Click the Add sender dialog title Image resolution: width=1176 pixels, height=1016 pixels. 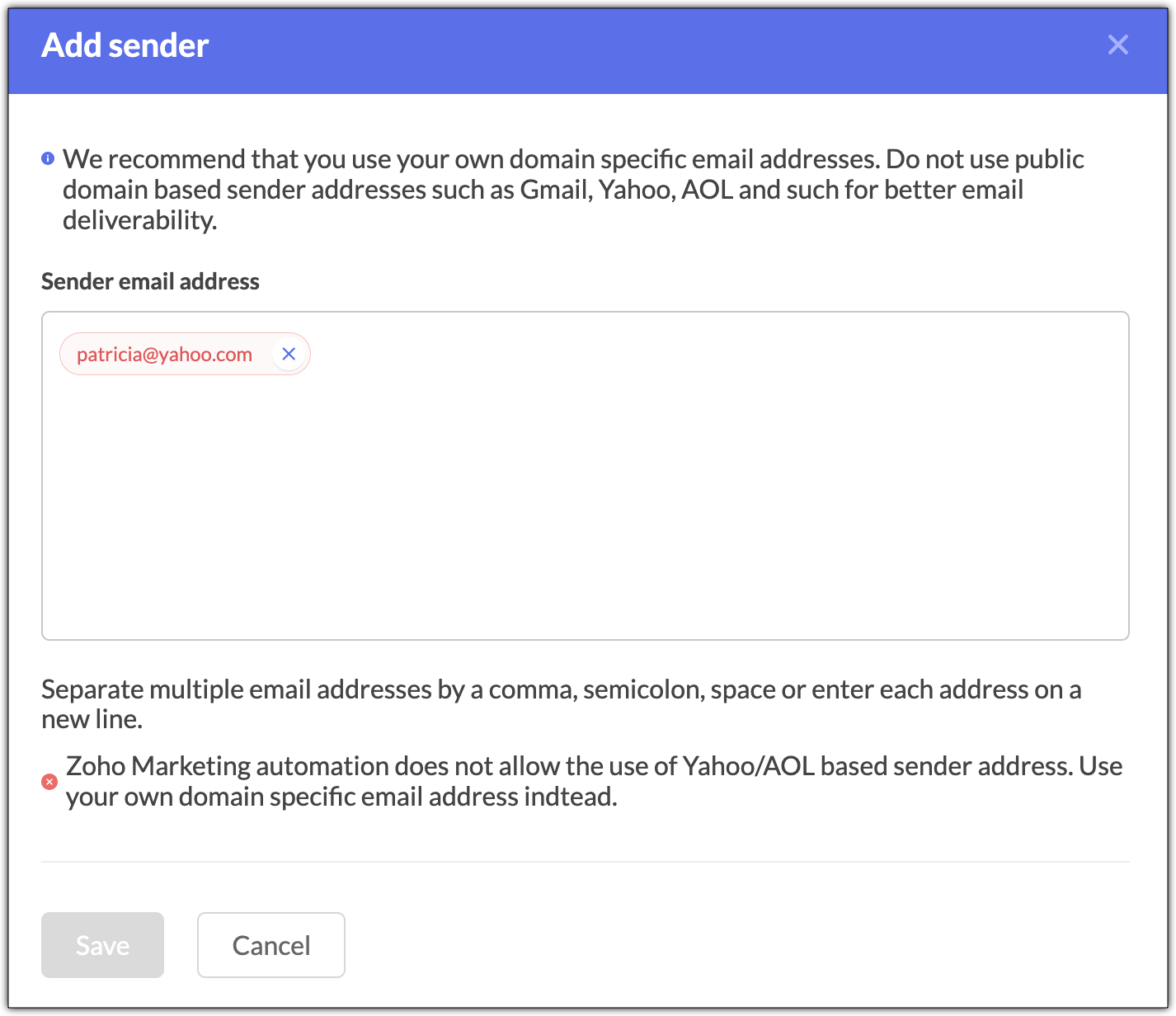point(125,45)
